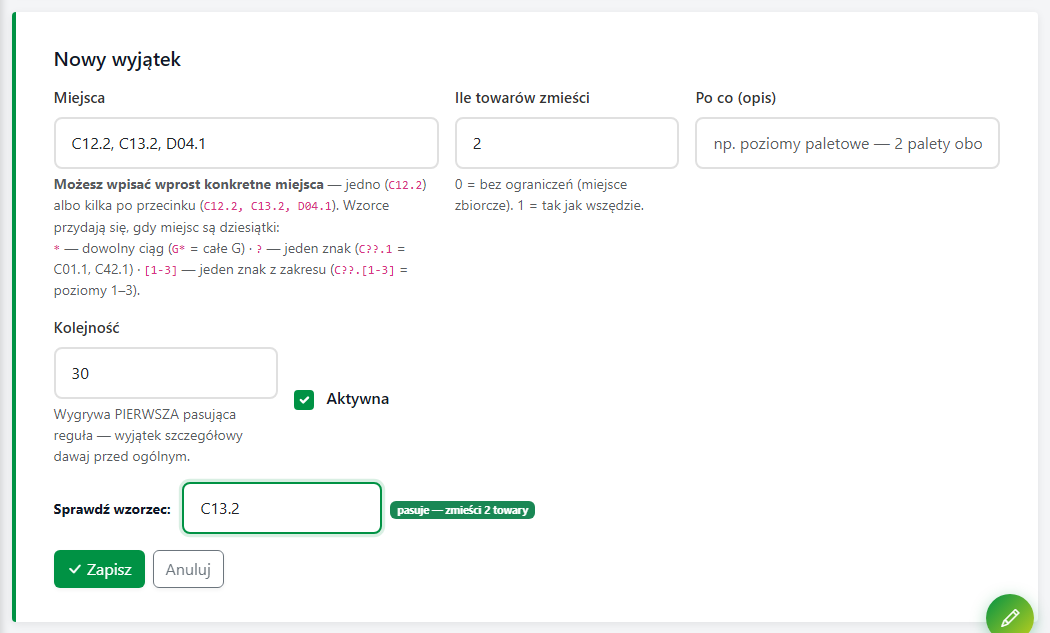Click into the Po co (opis) field

(847, 143)
